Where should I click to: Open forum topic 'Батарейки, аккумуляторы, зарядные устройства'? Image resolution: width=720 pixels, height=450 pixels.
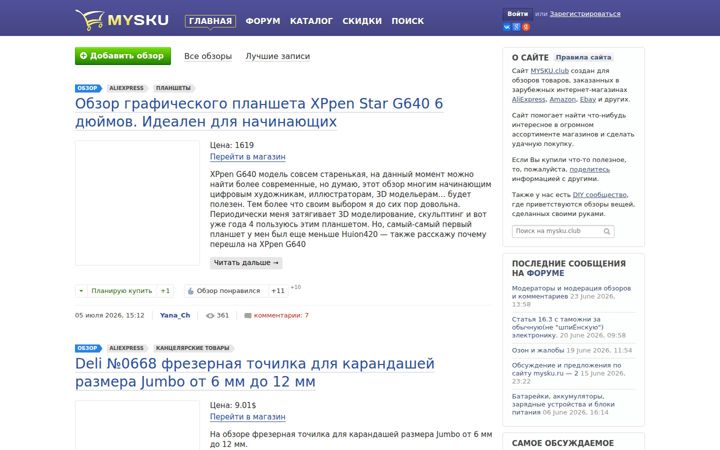coord(563,404)
